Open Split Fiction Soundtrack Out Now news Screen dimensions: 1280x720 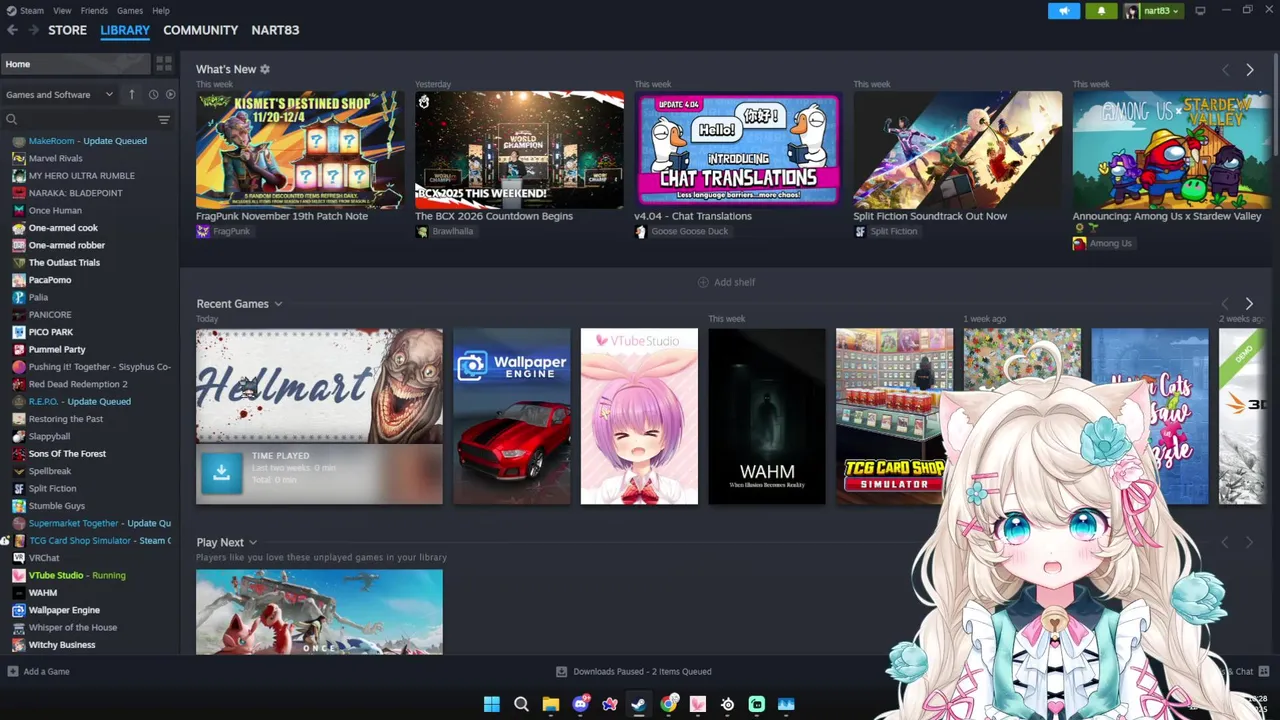tap(957, 150)
